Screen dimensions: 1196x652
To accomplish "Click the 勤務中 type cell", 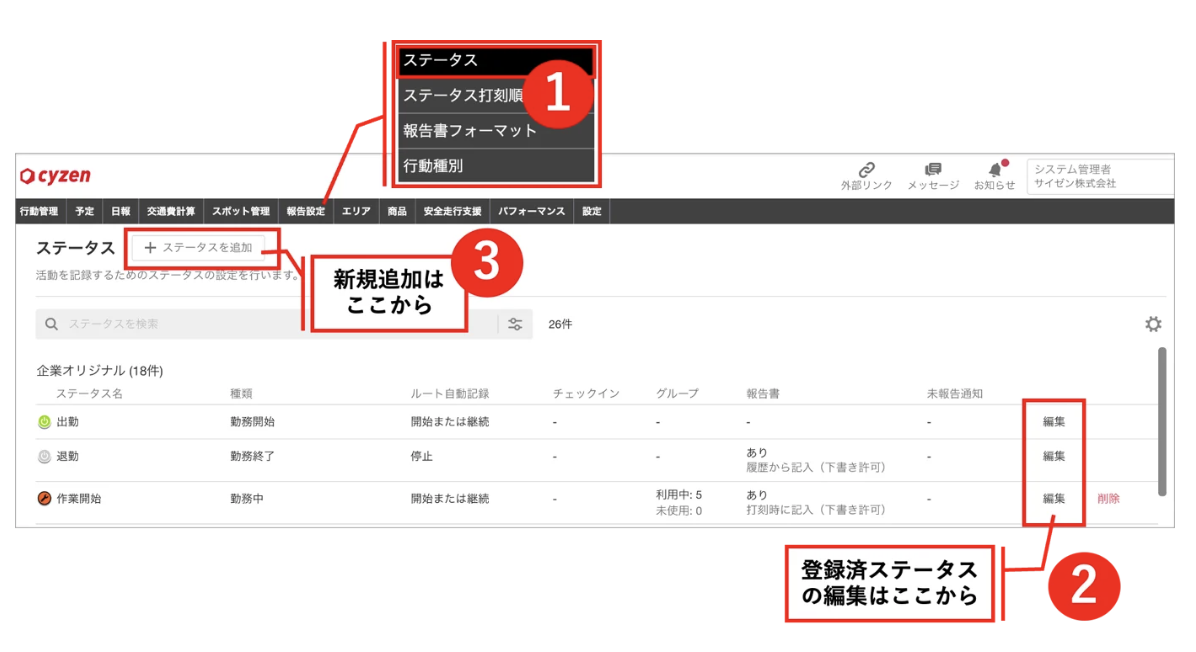I will (x=246, y=499).
